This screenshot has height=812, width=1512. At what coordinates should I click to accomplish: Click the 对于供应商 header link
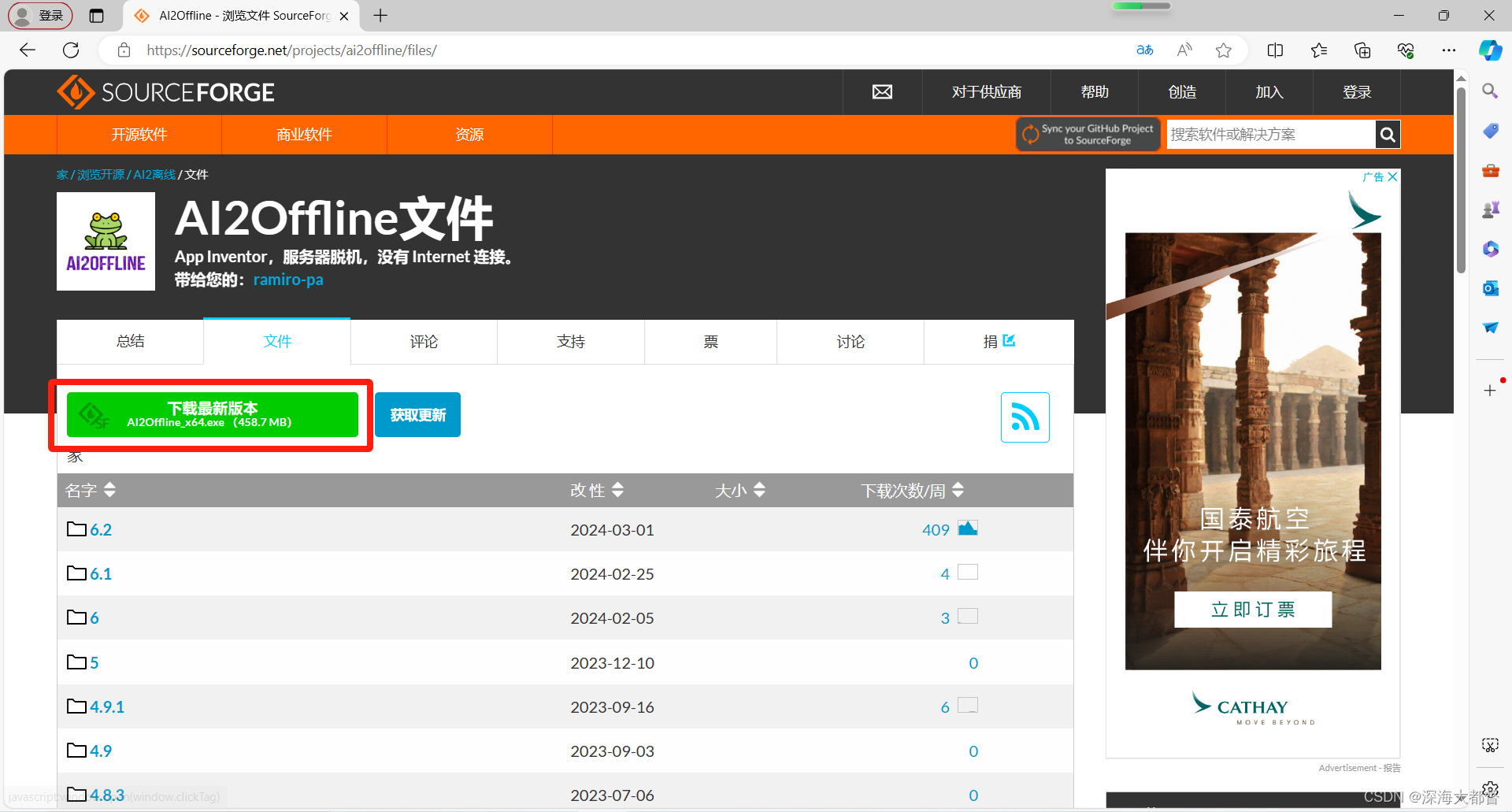pos(986,92)
